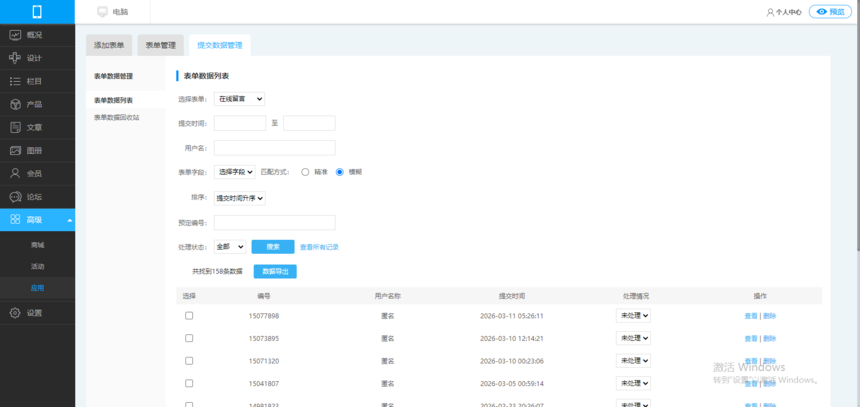Open the 设计 design sidebar icon
The image size is (860, 407).
point(15,58)
